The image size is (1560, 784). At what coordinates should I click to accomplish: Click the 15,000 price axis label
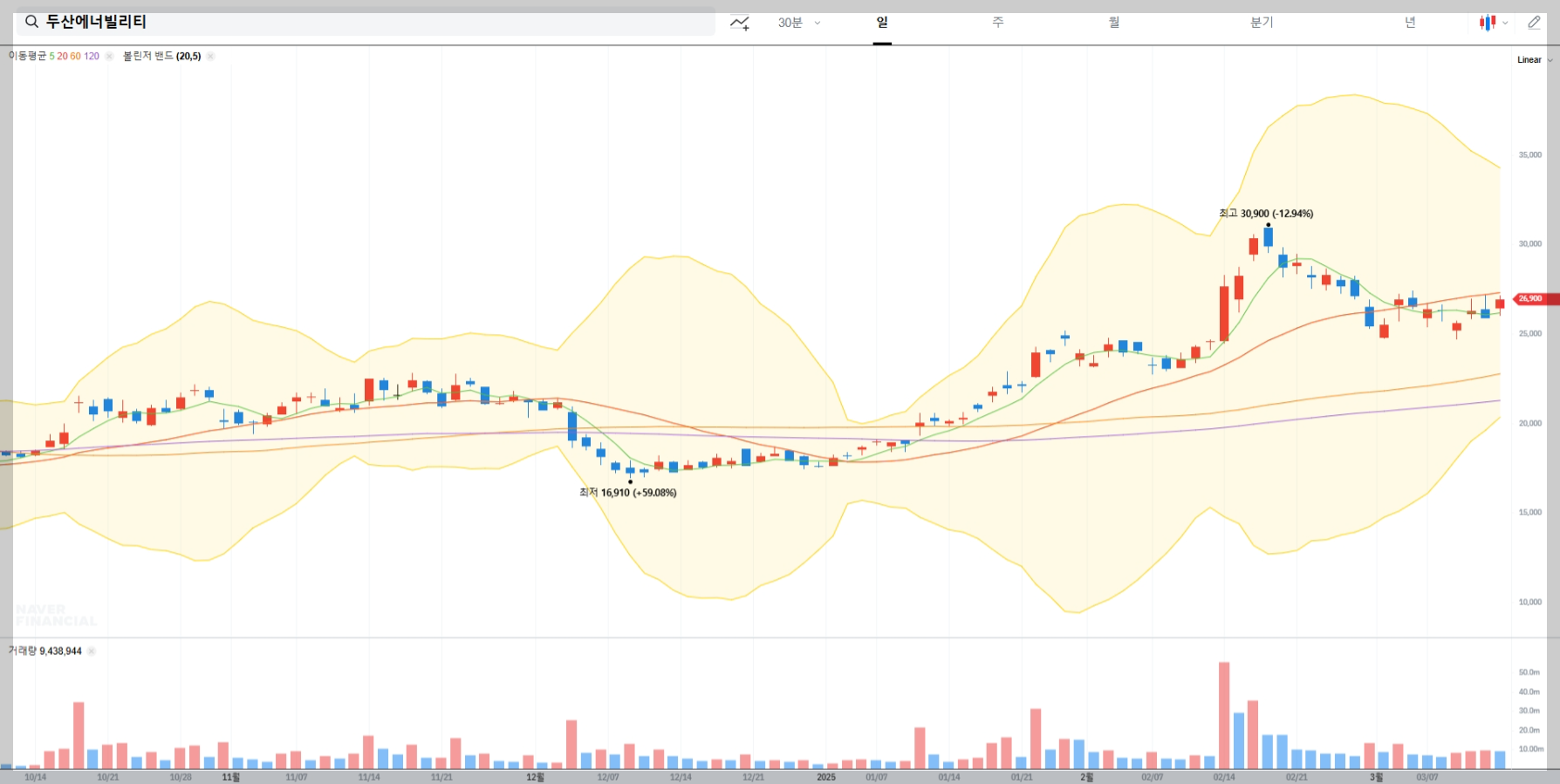point(1530,512)
